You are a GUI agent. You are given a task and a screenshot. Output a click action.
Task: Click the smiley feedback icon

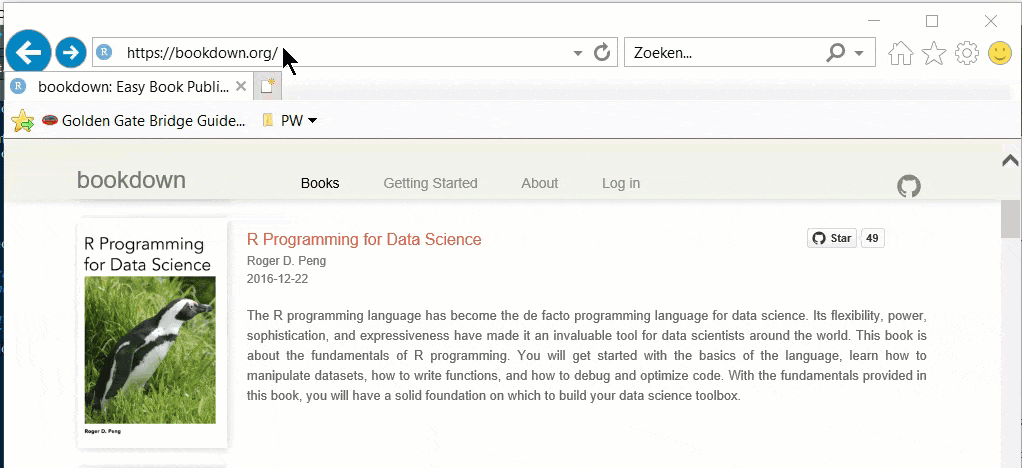point(999,53)
